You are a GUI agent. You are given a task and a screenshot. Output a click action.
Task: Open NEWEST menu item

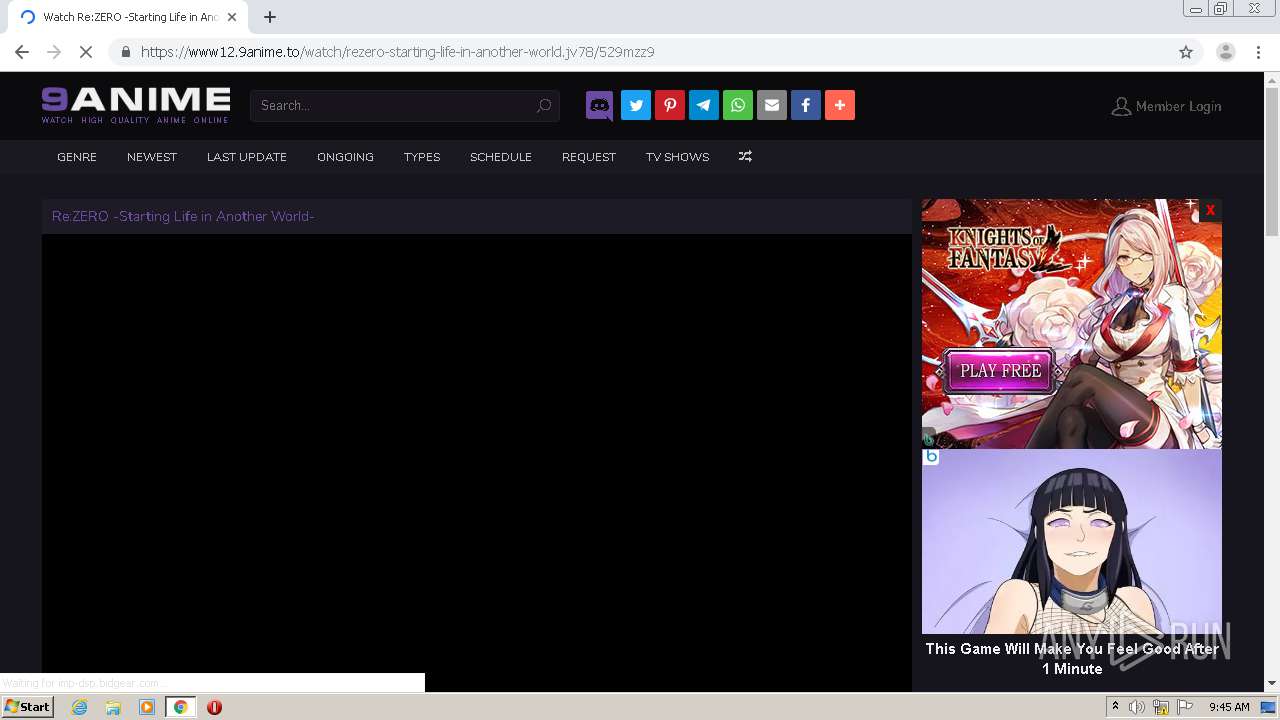coord(152,157)
